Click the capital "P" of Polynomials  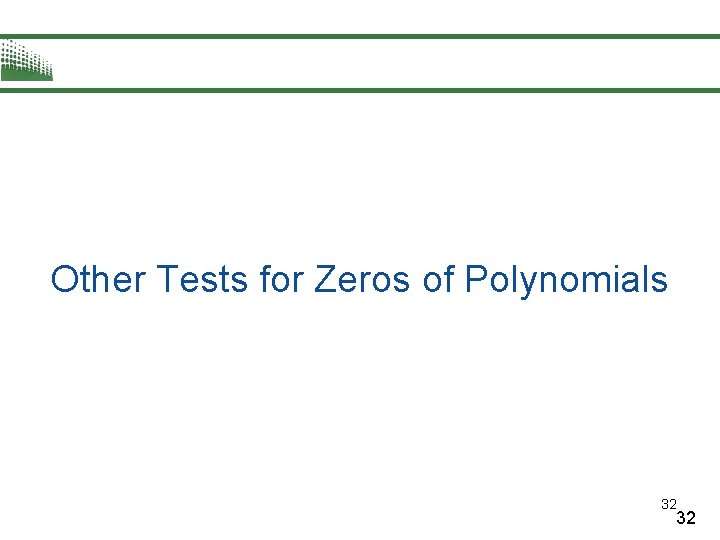click(x=476, y=280)
